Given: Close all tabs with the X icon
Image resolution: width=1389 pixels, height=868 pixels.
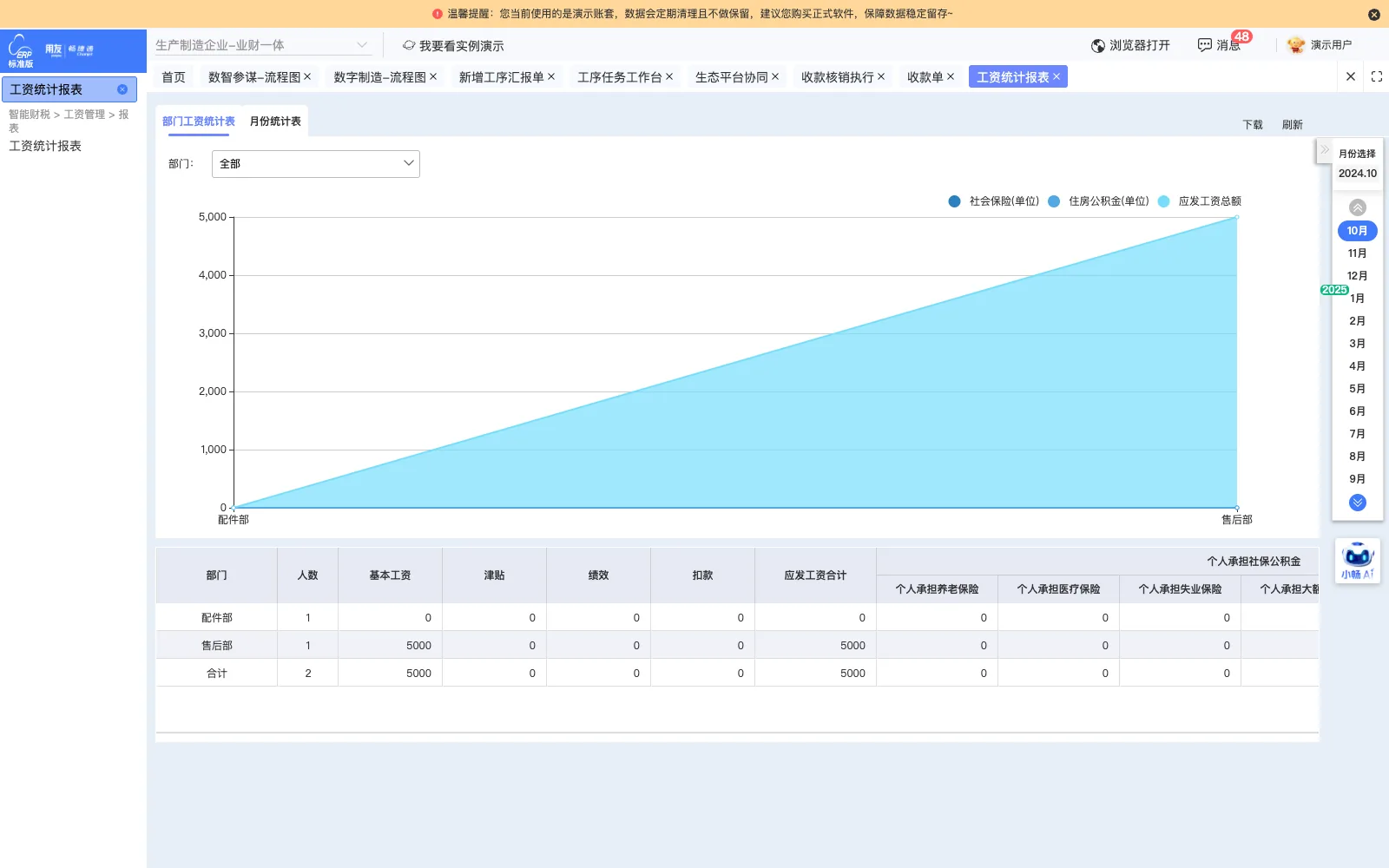Looking at the screenshot, I should tap(1351, 76).
